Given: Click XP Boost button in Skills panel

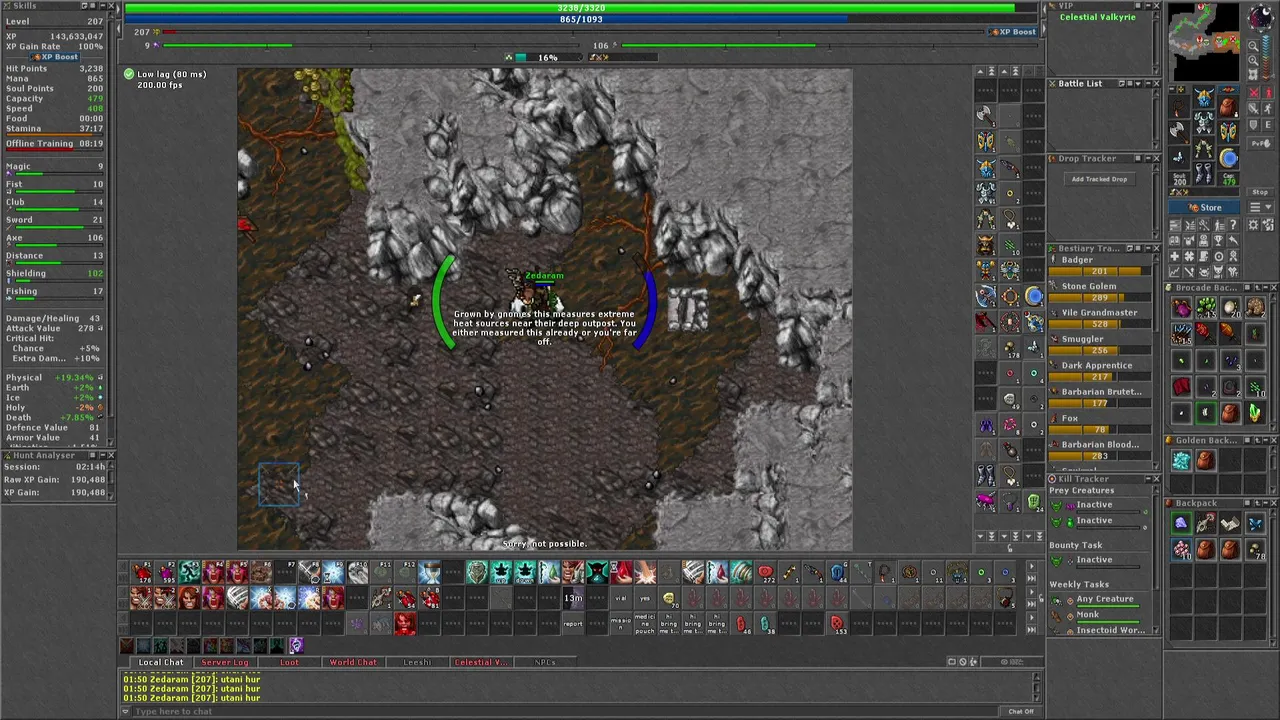Looking at the screenshot, I should 54,57.
